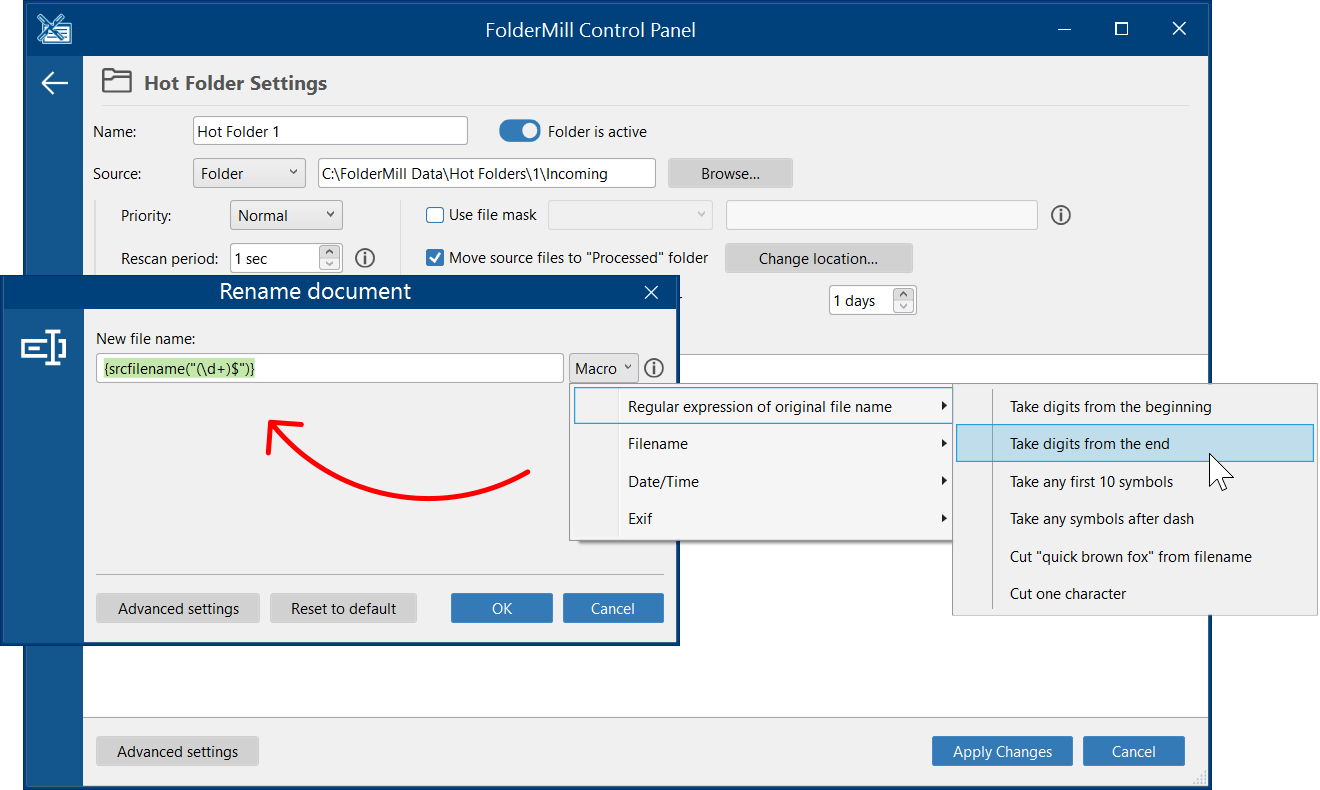This screenshot has width=1320, height=790.
Task: Click the rename document icon in dialog sidebar
Action: 44,348
